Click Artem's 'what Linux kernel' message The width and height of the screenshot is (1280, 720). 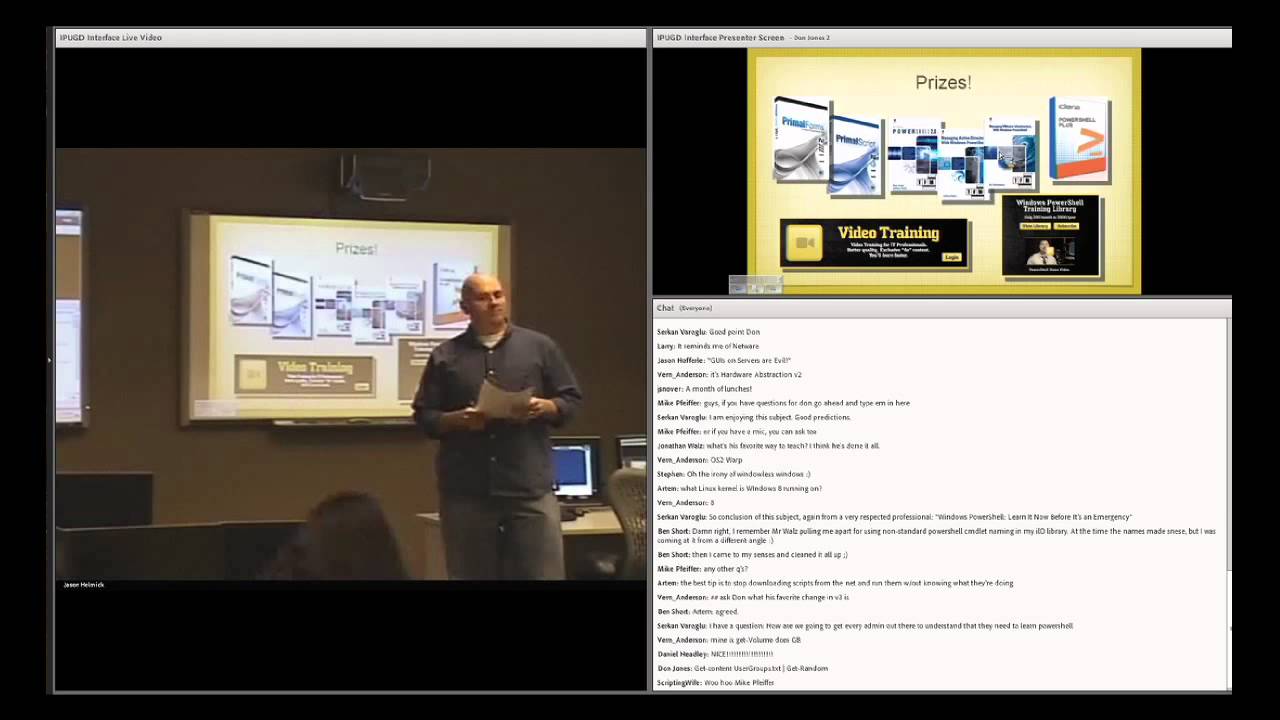click(x=739, y=488)
